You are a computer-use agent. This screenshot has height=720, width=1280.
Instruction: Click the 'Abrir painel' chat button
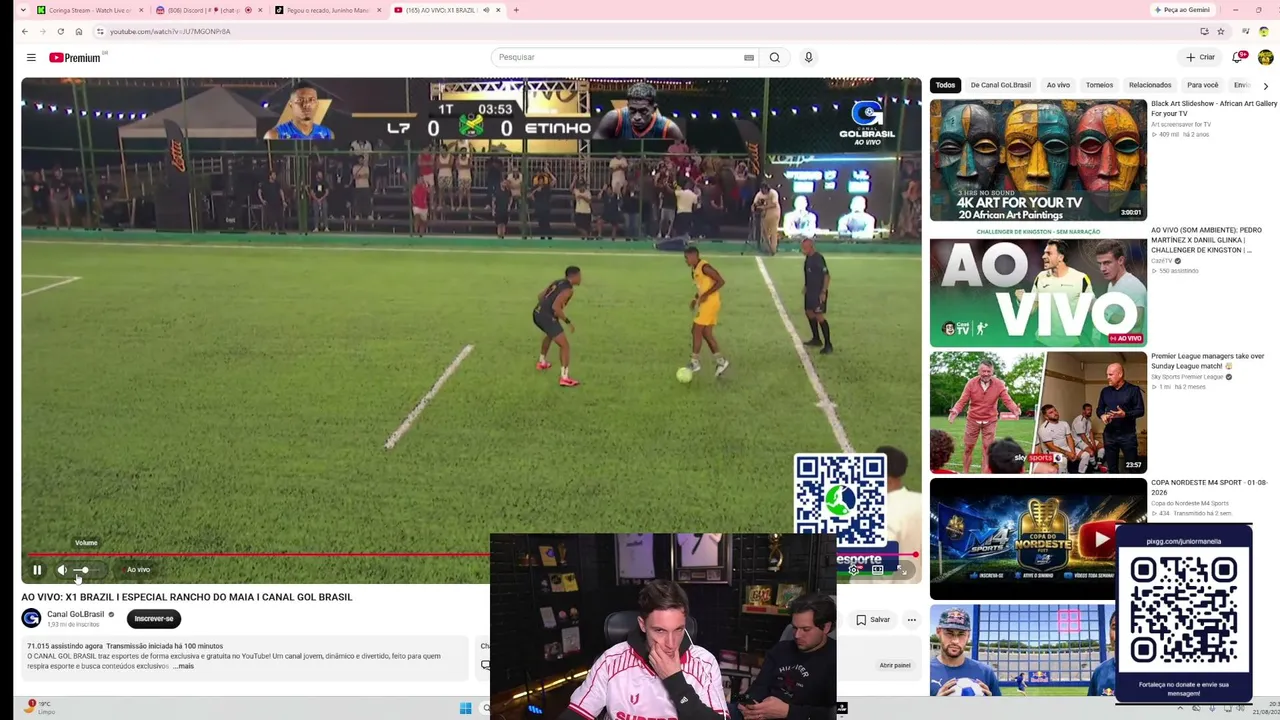(x=895, y=665)
